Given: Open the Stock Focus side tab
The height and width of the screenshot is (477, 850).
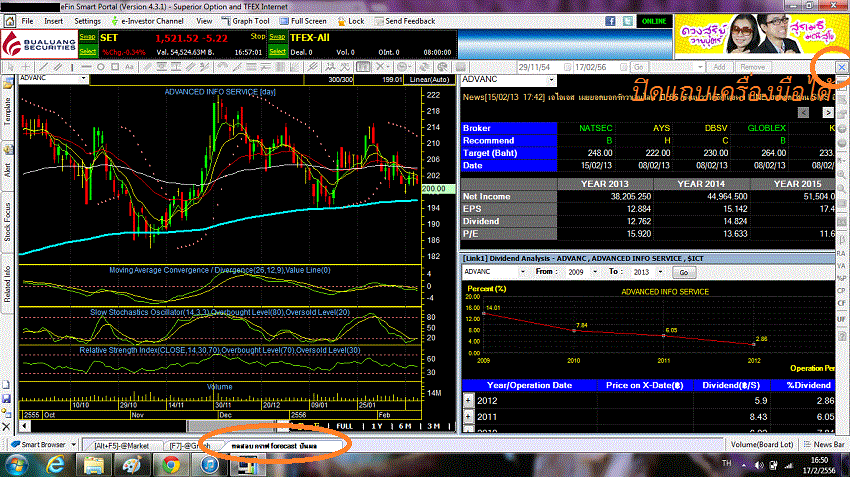Looking at the screenshot, I should (7, 222).
